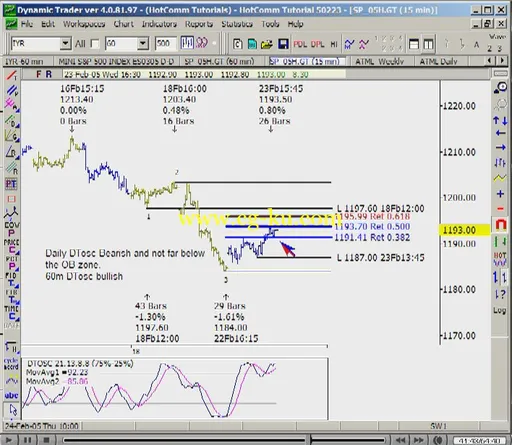Click the pause button
This screenshot has width=512, height=445.
click(28, 440)
